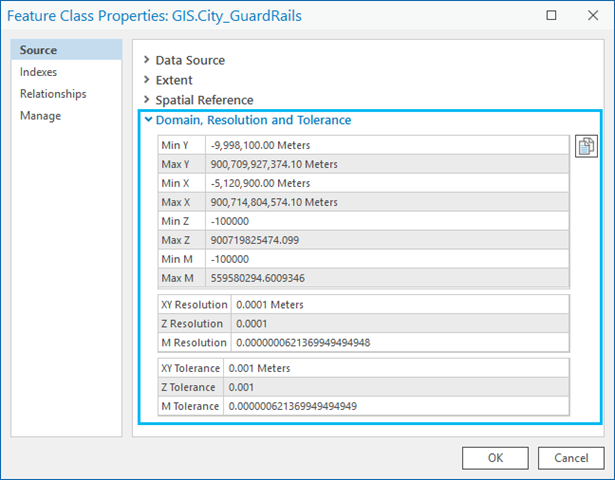Image resolution: width=615 pixels, height=480 pixels.
Task: Click the Max X value cell
Action: pos(386,202)
